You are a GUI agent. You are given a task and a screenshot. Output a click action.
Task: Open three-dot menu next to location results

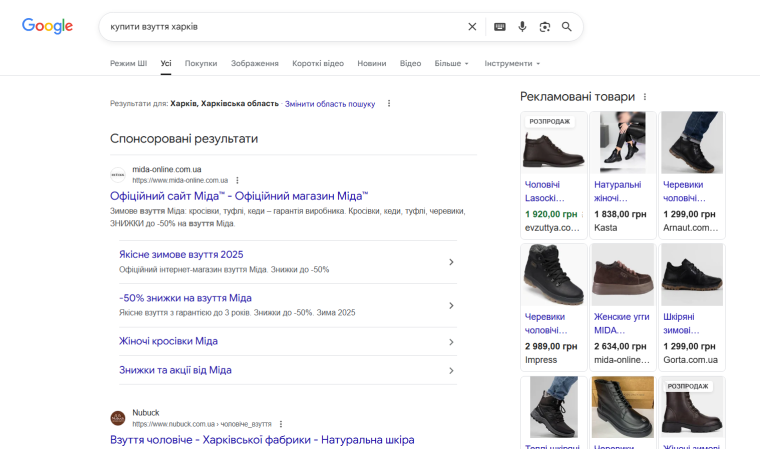[x=389, y=104]
